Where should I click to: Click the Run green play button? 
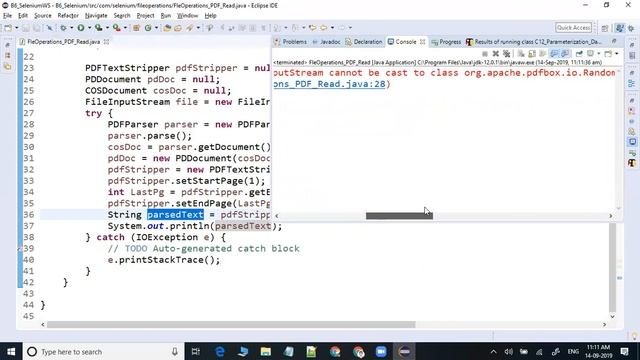(x=81, y=28)
